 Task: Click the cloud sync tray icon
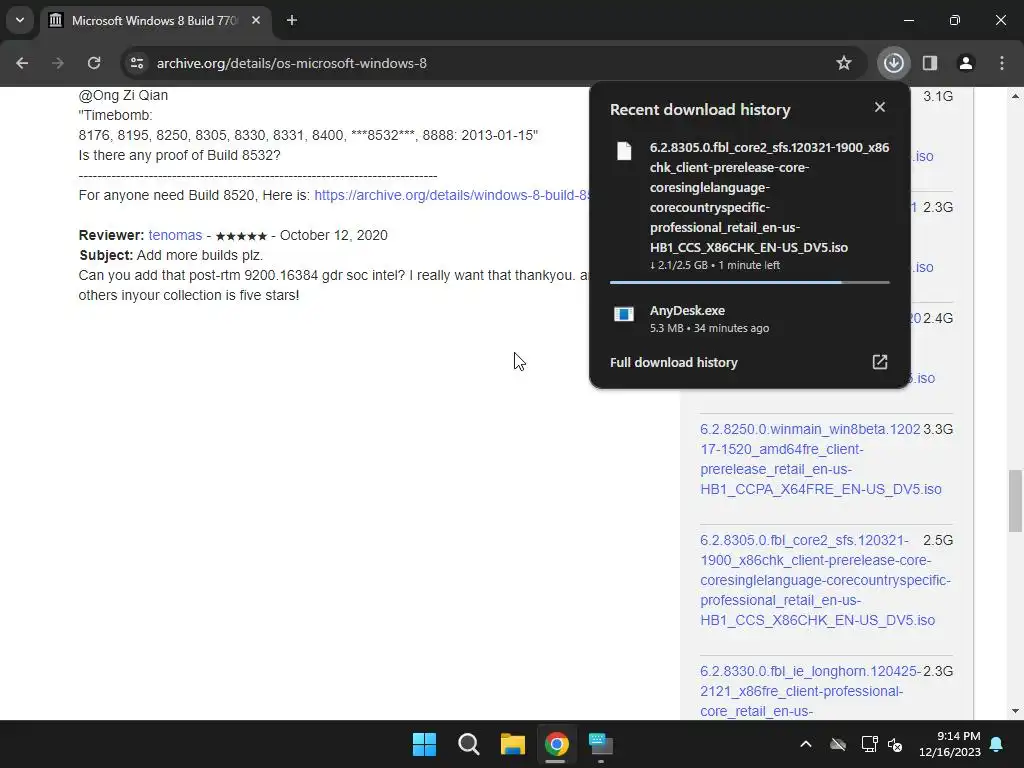click(x=838, y=744)
